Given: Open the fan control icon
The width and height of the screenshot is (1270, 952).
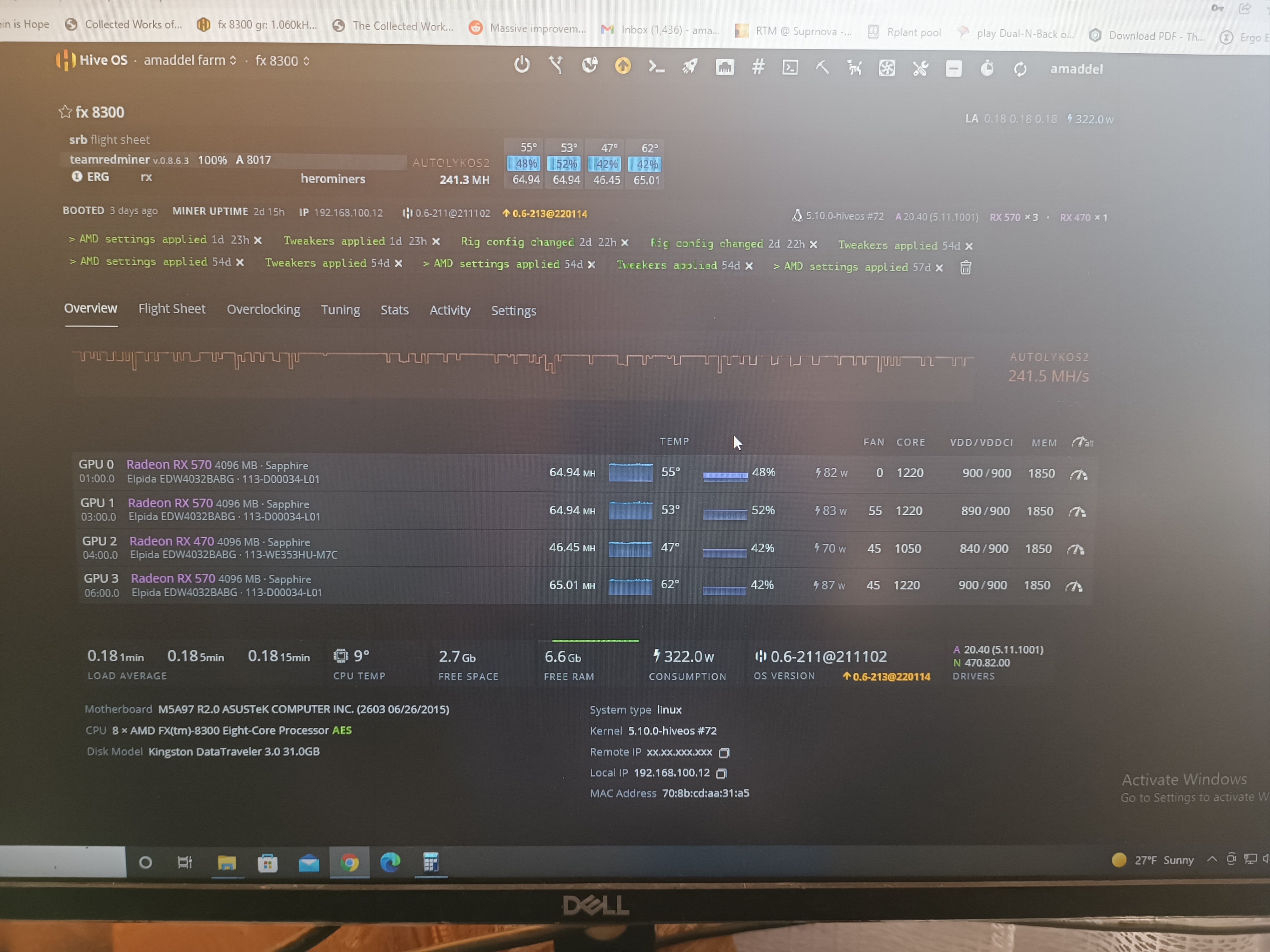Looking at the screenshot, I should tap(887, 69).
